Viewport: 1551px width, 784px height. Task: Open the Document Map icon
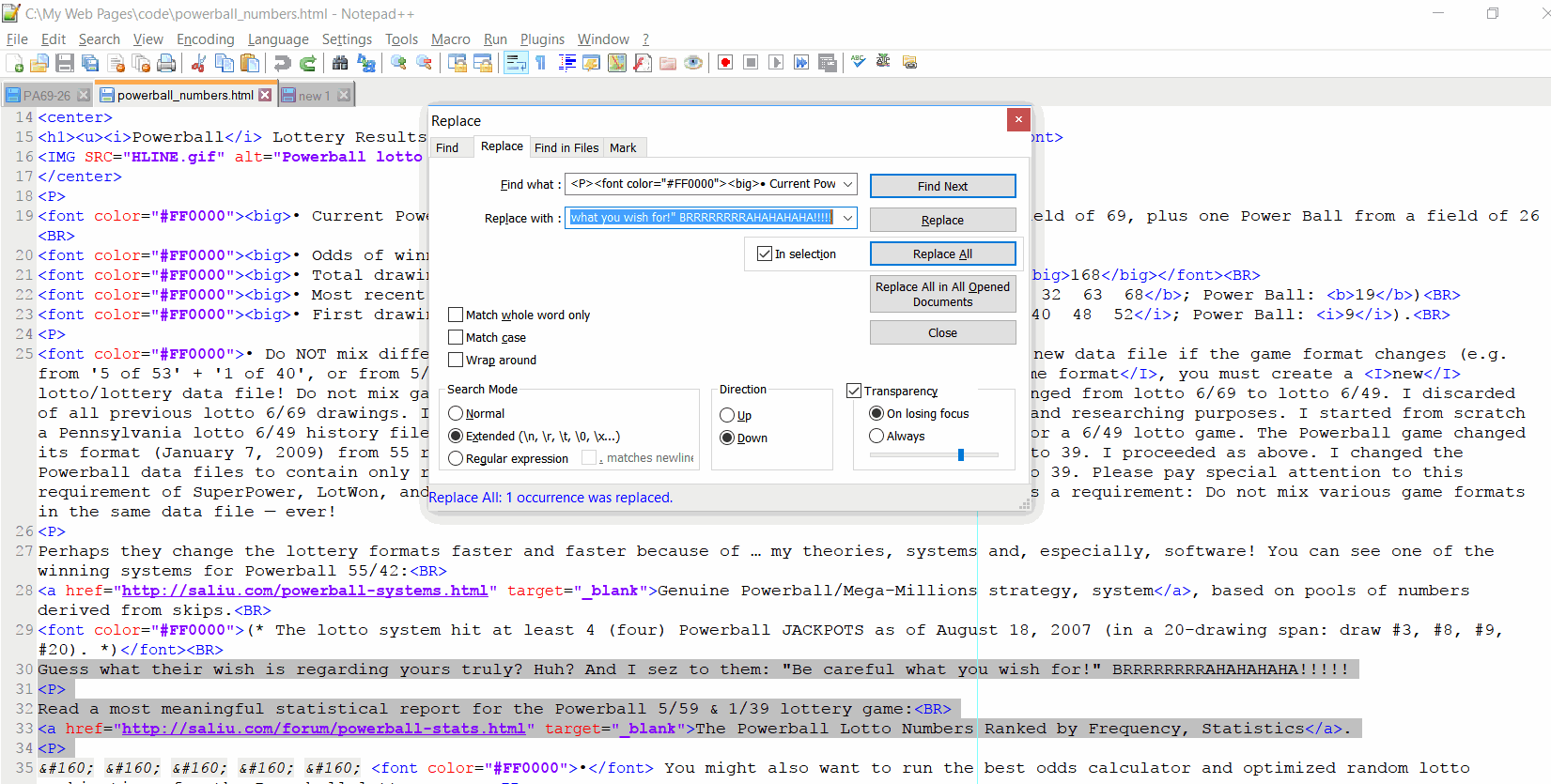point(617,63)
